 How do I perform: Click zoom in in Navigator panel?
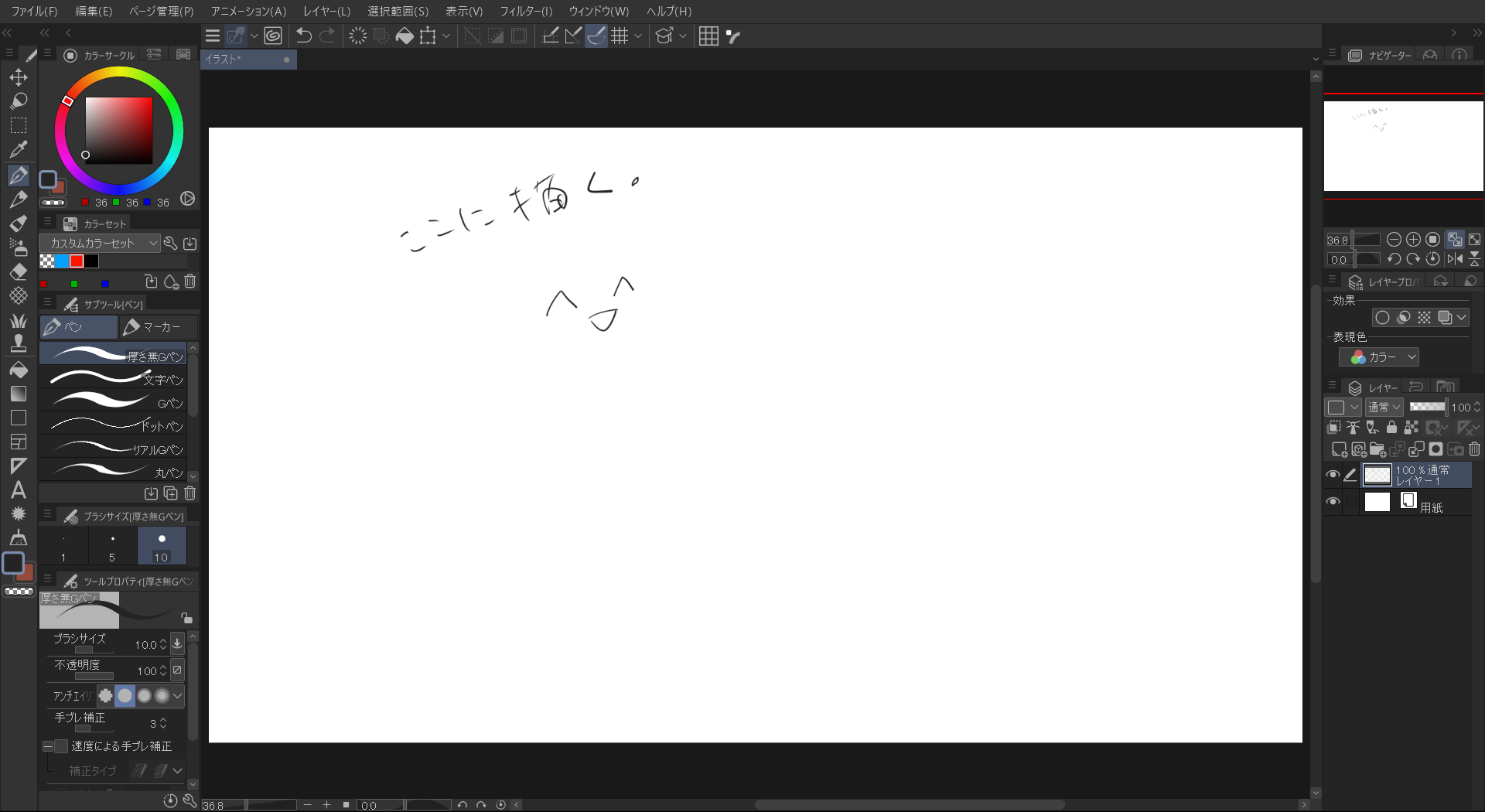click(1413, 240)
